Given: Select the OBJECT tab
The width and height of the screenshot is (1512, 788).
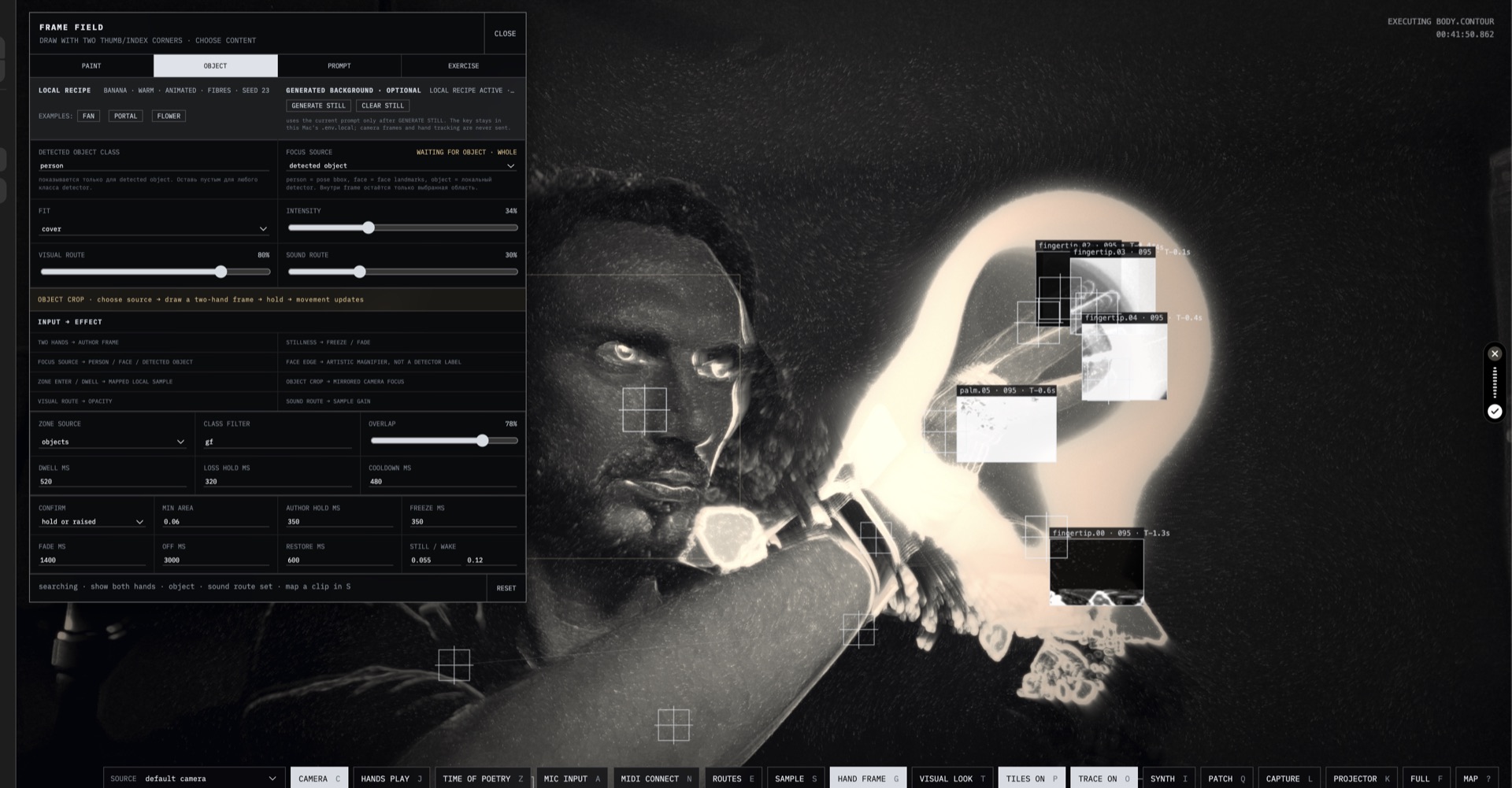Looking at the screenshot, I should [x=215, y=66].
